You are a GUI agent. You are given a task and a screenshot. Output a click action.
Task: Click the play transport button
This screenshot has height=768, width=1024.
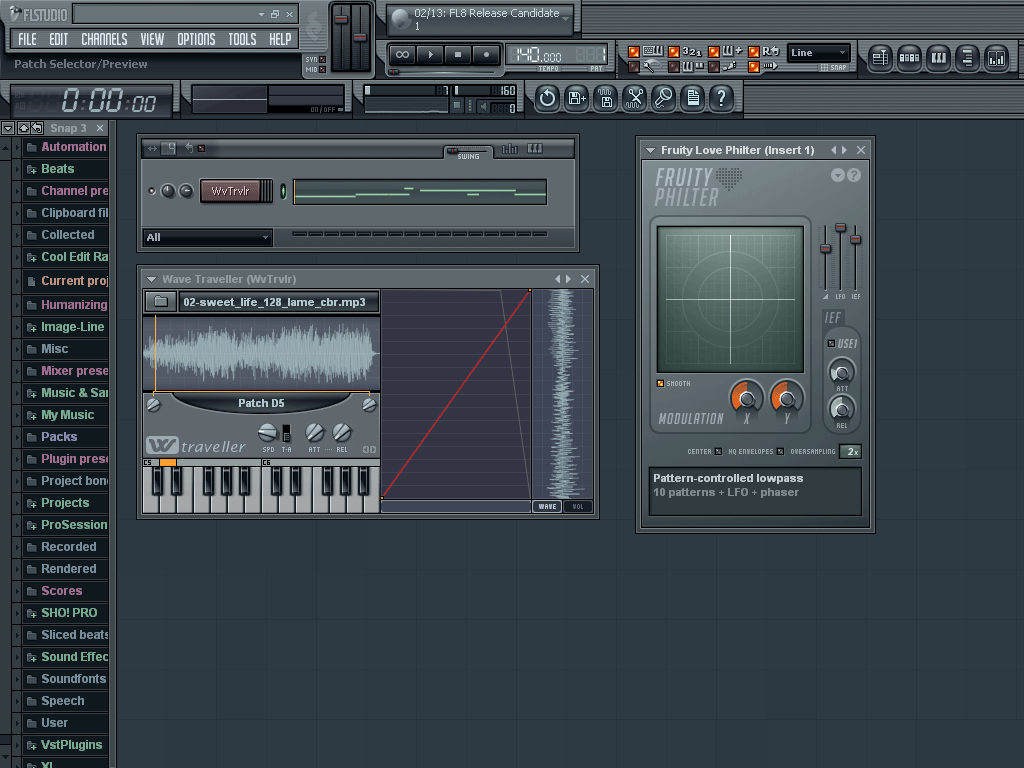pyautogui.click(x=430, y=55)
